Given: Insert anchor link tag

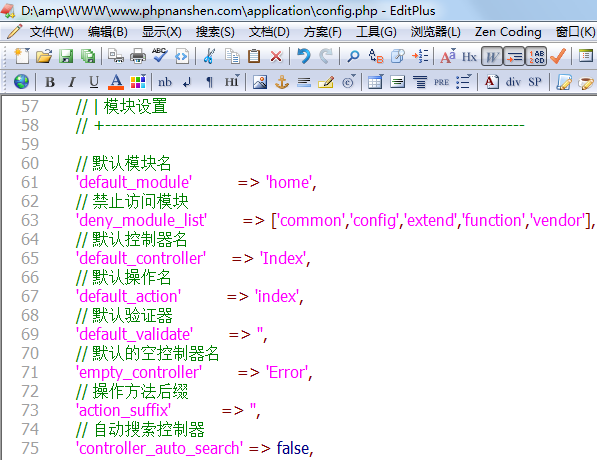Looking at the screenshot, I should [282, 81].
